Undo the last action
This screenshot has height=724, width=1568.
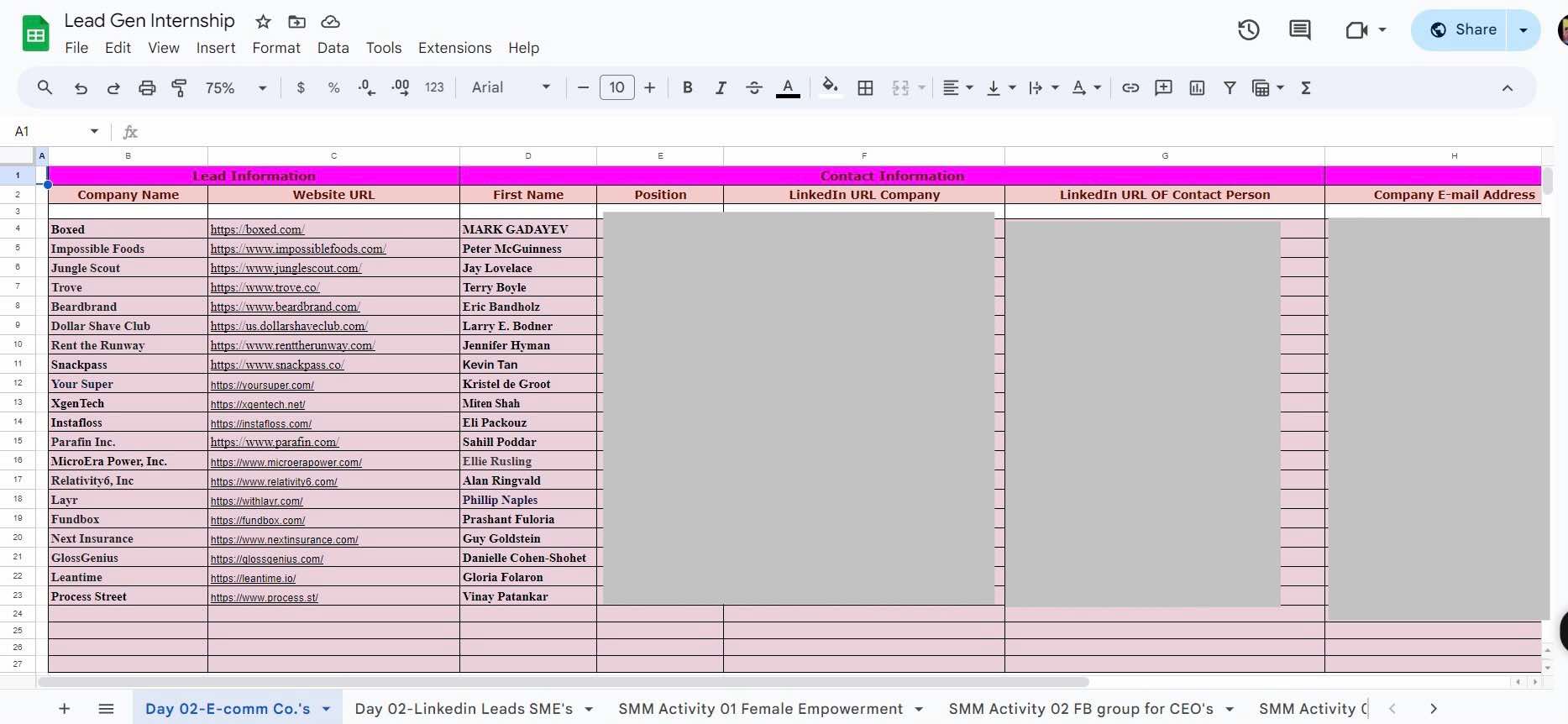pyautogui.click(x=81, y=87)
